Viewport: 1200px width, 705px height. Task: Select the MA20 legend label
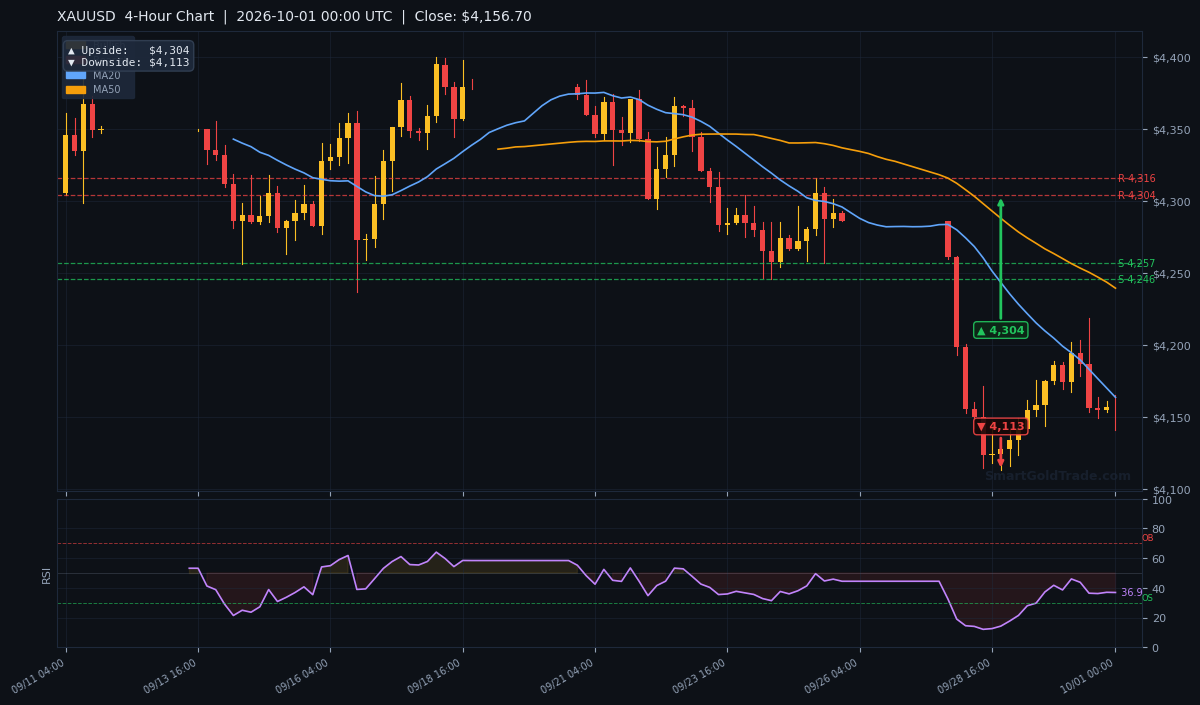point(107,75)
